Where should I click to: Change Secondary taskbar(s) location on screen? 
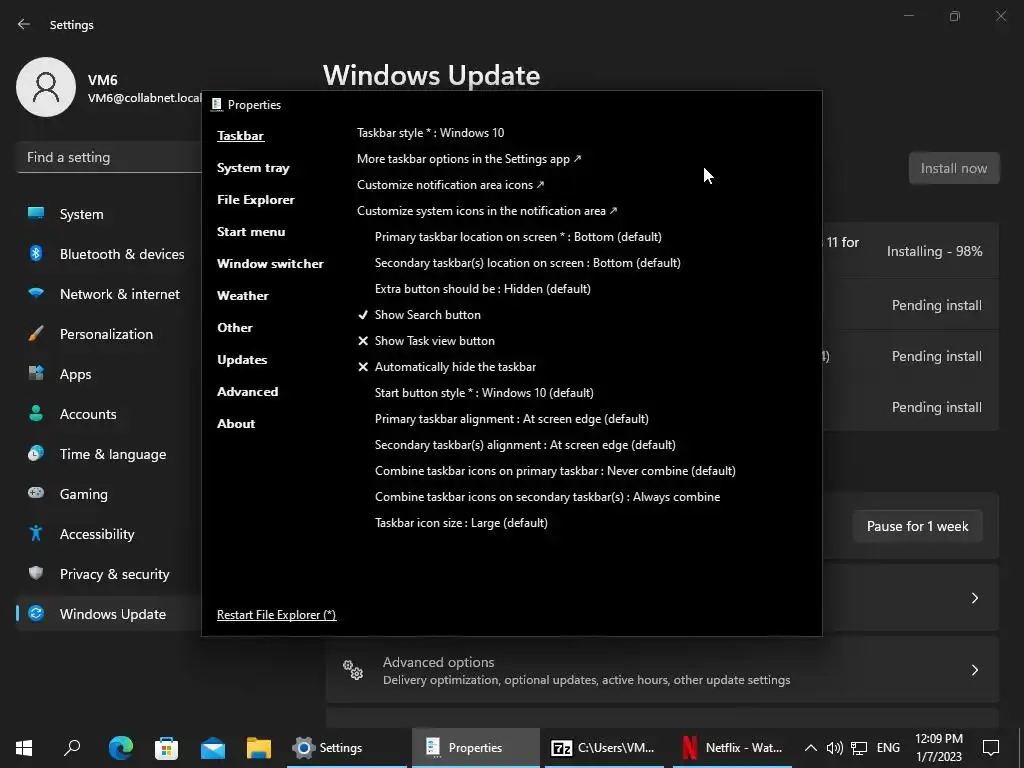point(528,263)
